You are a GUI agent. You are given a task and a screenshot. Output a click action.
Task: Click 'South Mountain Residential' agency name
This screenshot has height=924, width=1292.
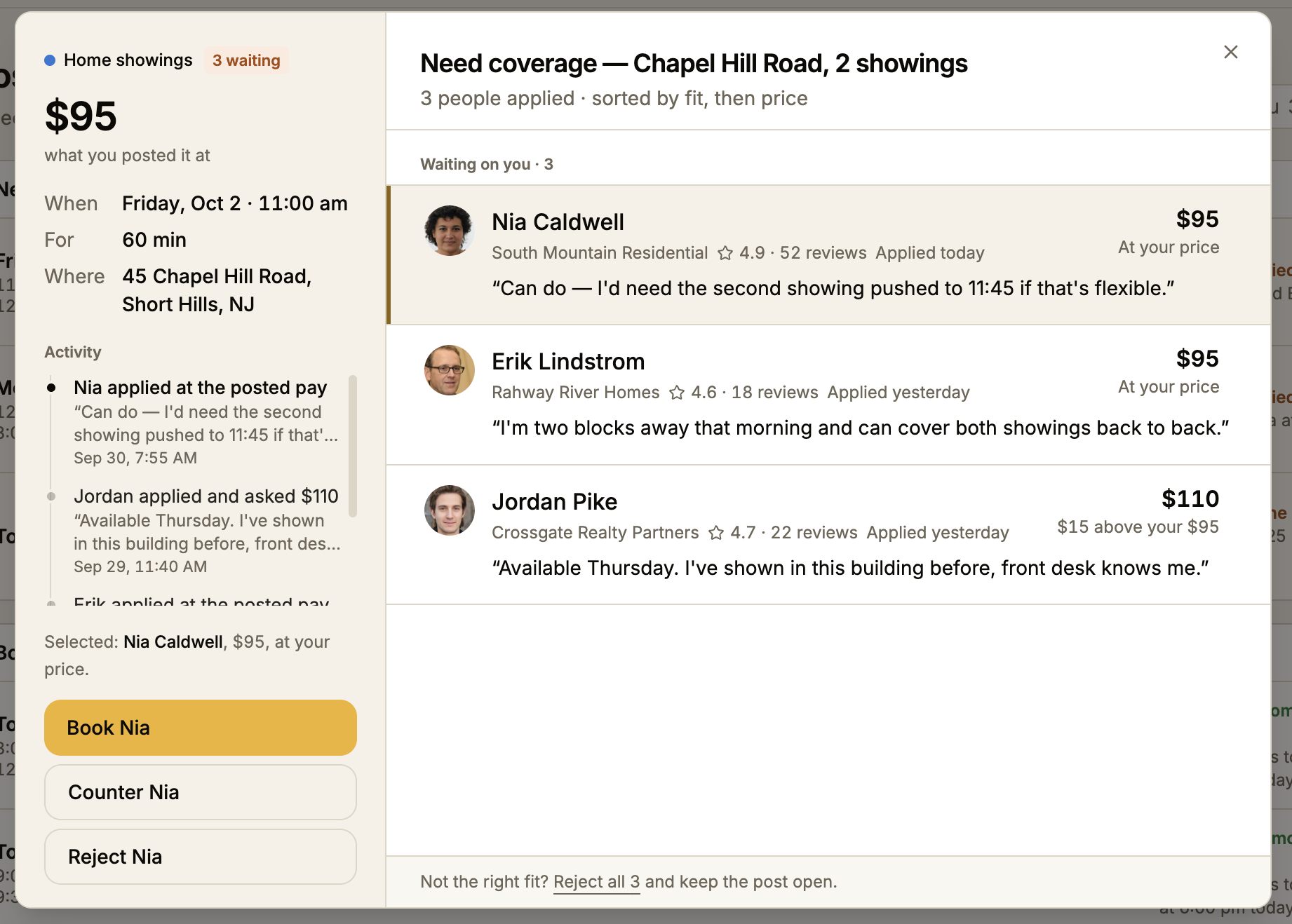(600, 253)
